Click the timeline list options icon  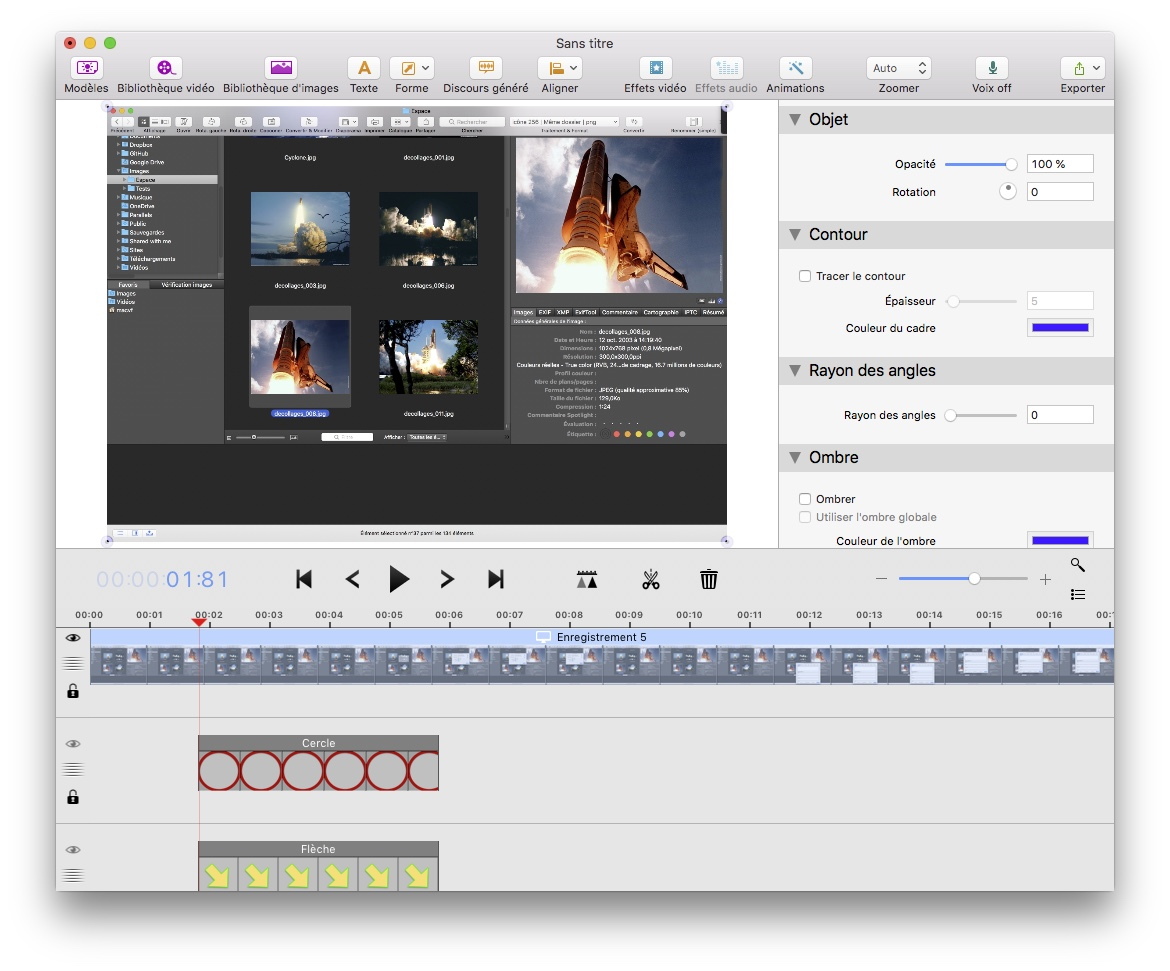1077,595
